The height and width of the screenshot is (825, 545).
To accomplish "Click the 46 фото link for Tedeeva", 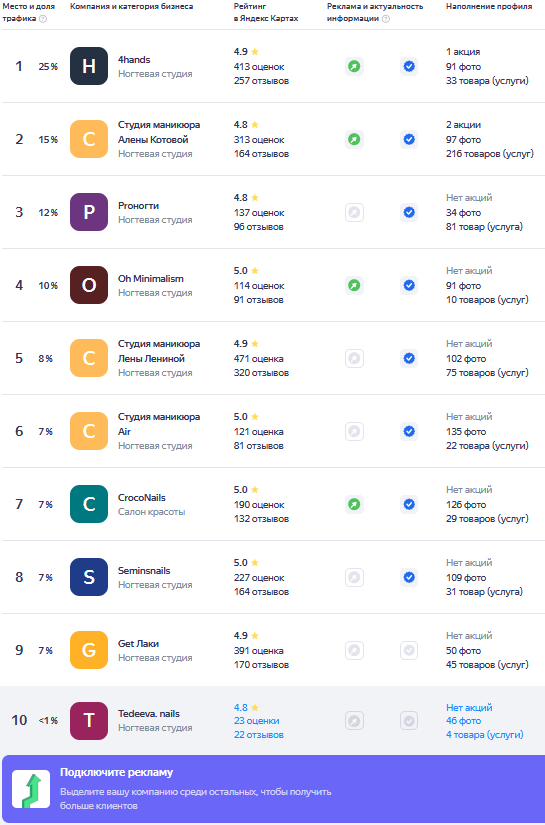I will pyautogui.click(x=463, y=721).
